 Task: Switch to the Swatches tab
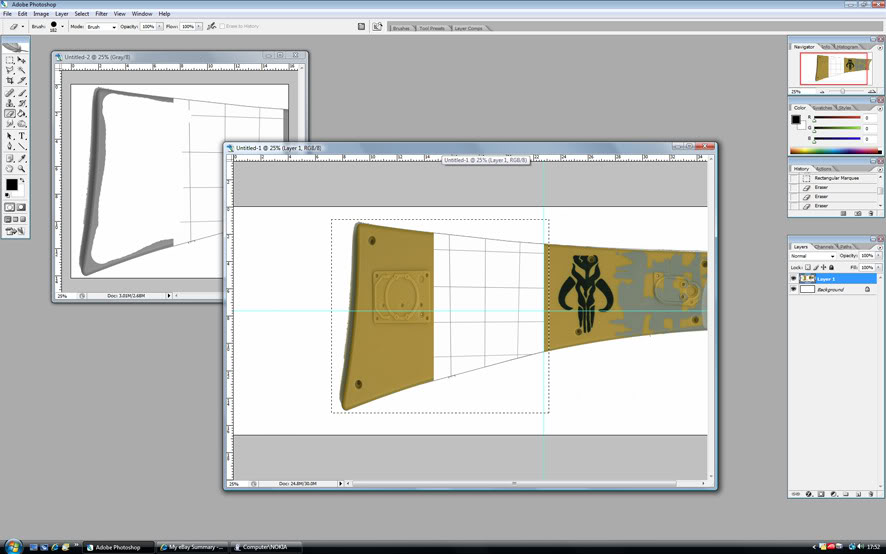(823, 107)
